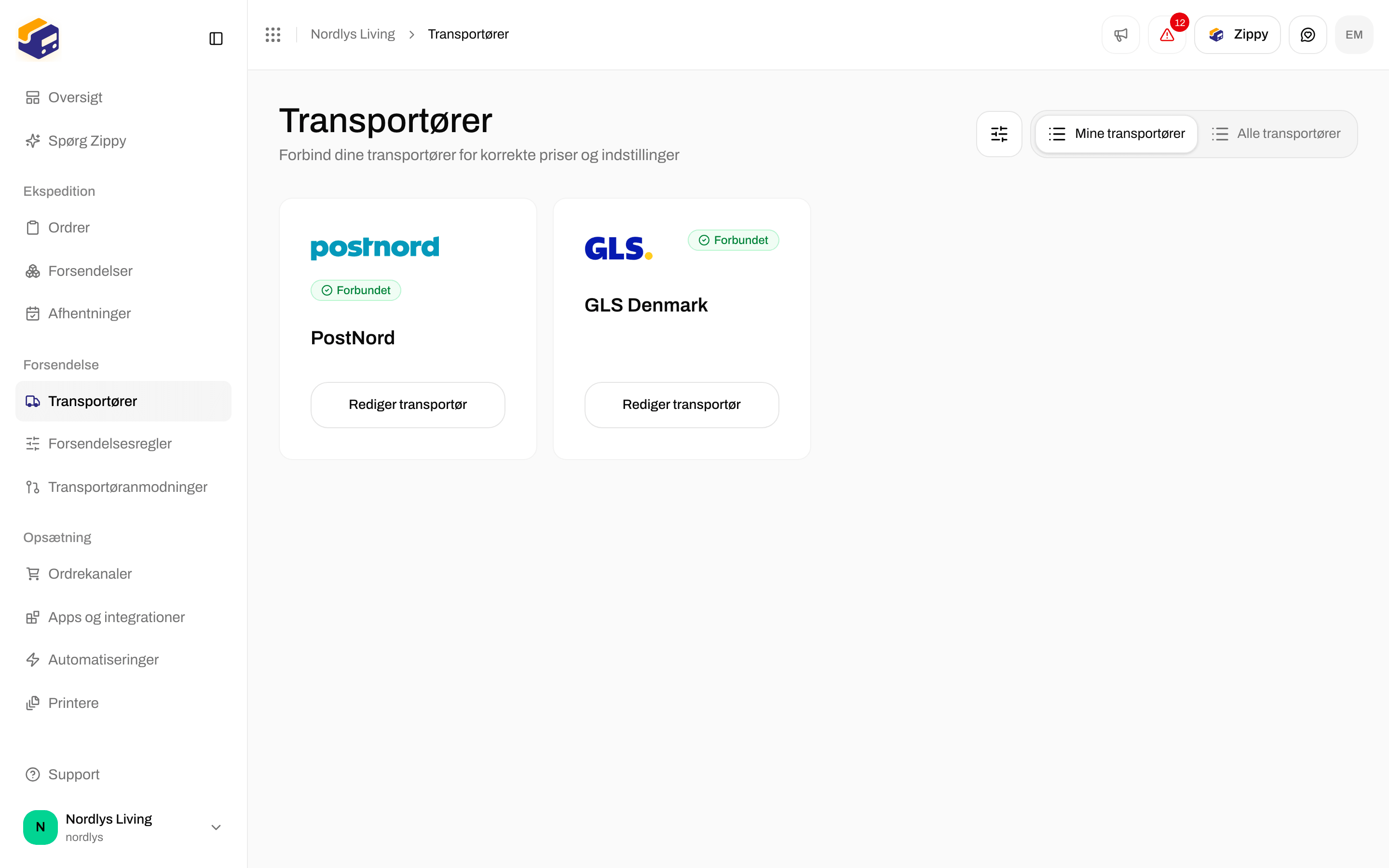Click the green N workspace avatar
Image resolution: width=1389 pixels, height=868 pixels.
click(40, 827)
